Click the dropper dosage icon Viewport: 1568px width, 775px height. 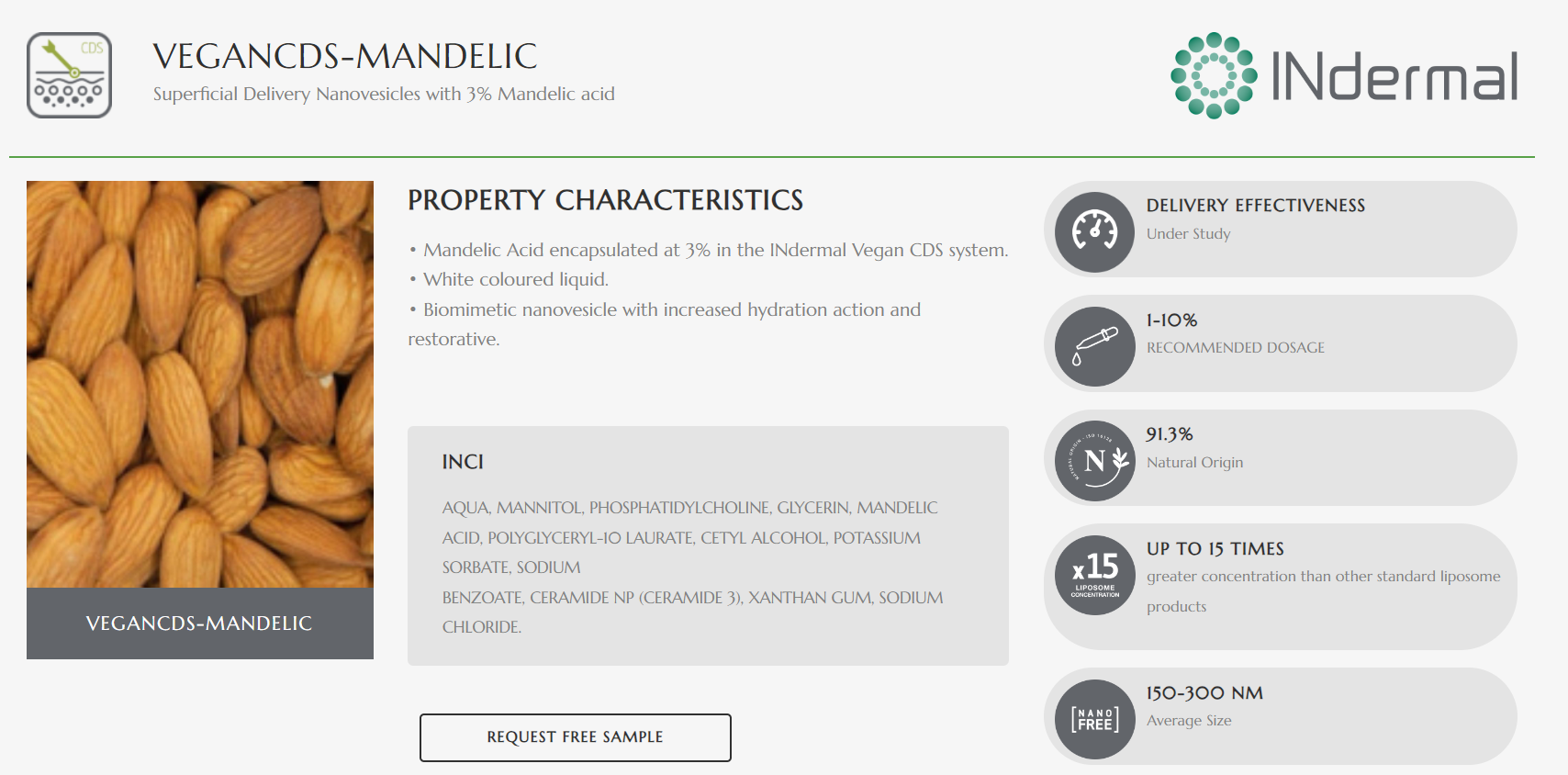coord(1094,346)
